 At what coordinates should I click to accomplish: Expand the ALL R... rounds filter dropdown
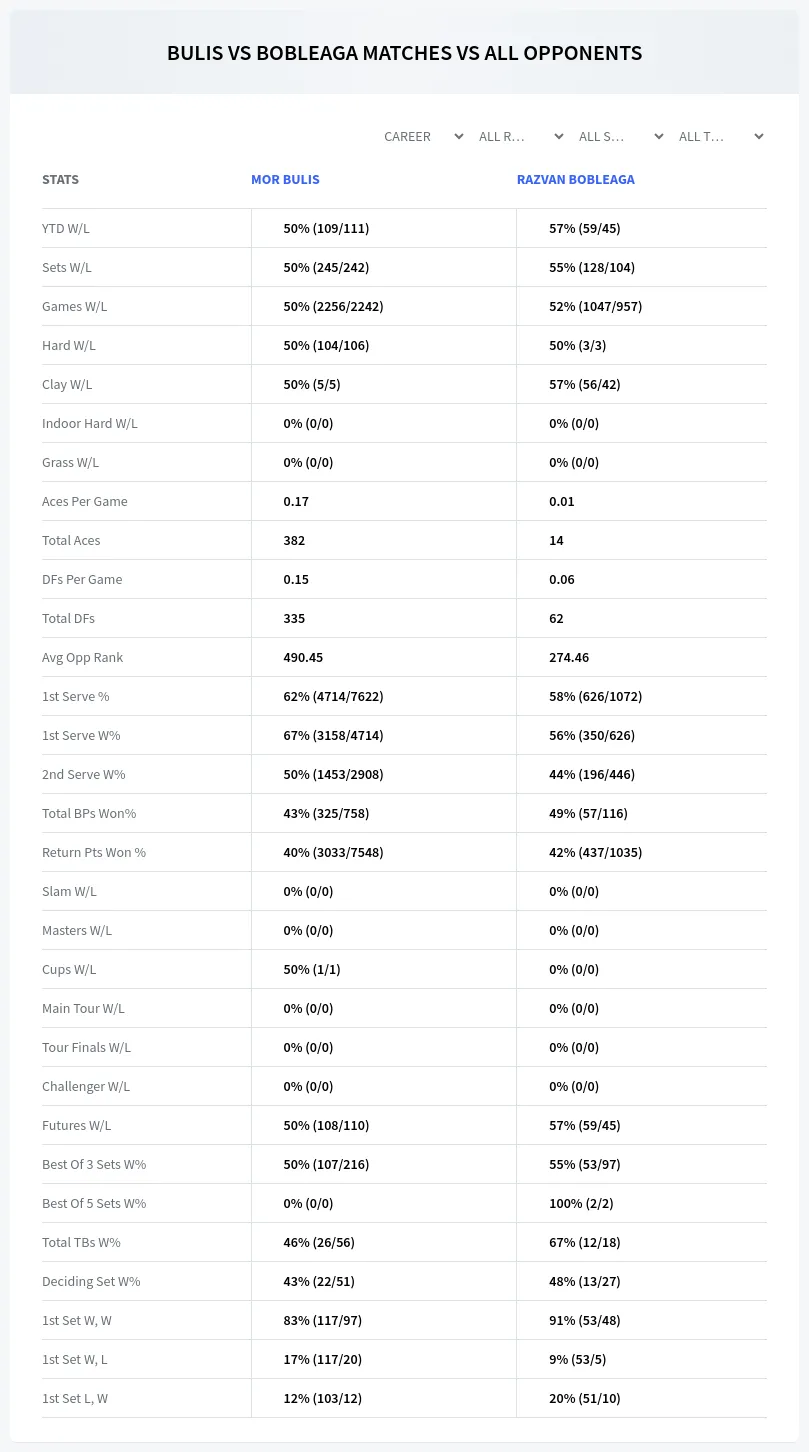520,136
